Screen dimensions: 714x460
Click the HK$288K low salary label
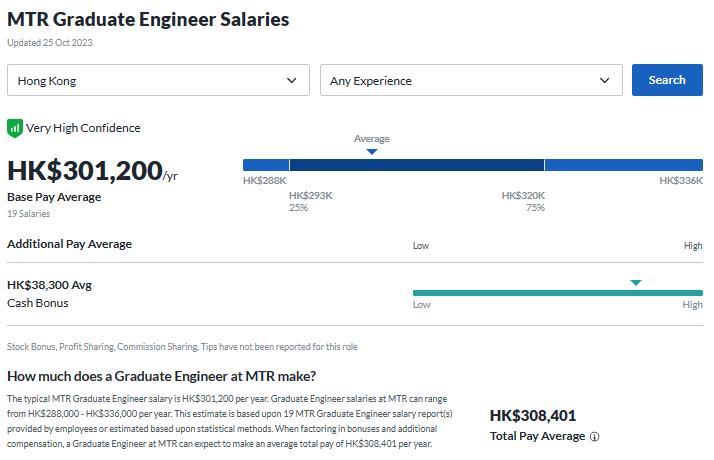[x=265, y=181]
